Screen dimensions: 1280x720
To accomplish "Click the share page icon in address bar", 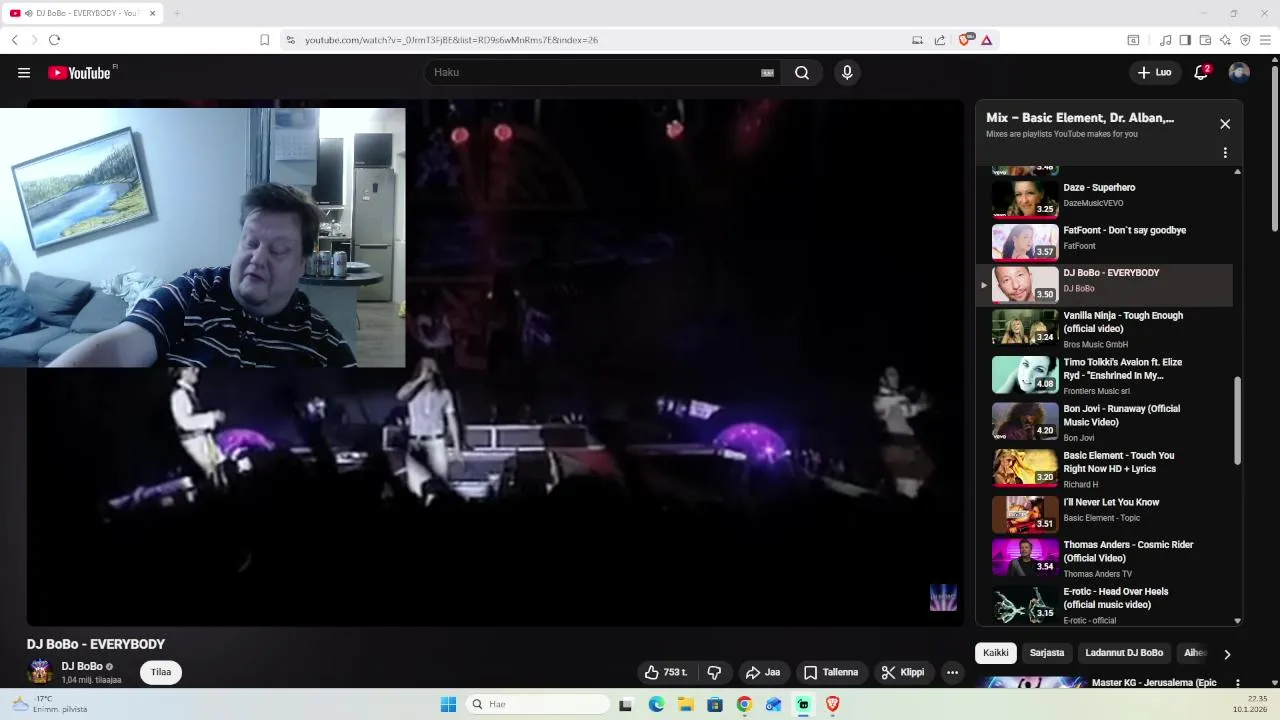I will [940, 40].
